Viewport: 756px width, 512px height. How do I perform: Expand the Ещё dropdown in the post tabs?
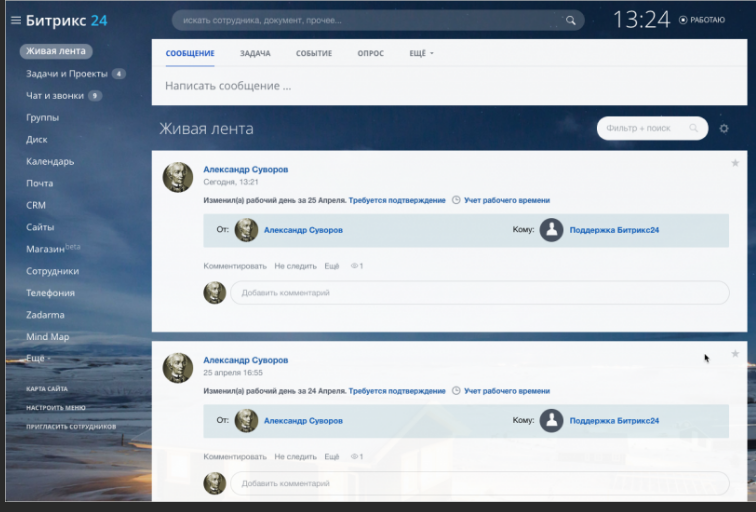pyautogui.click(x=421, y=53)
